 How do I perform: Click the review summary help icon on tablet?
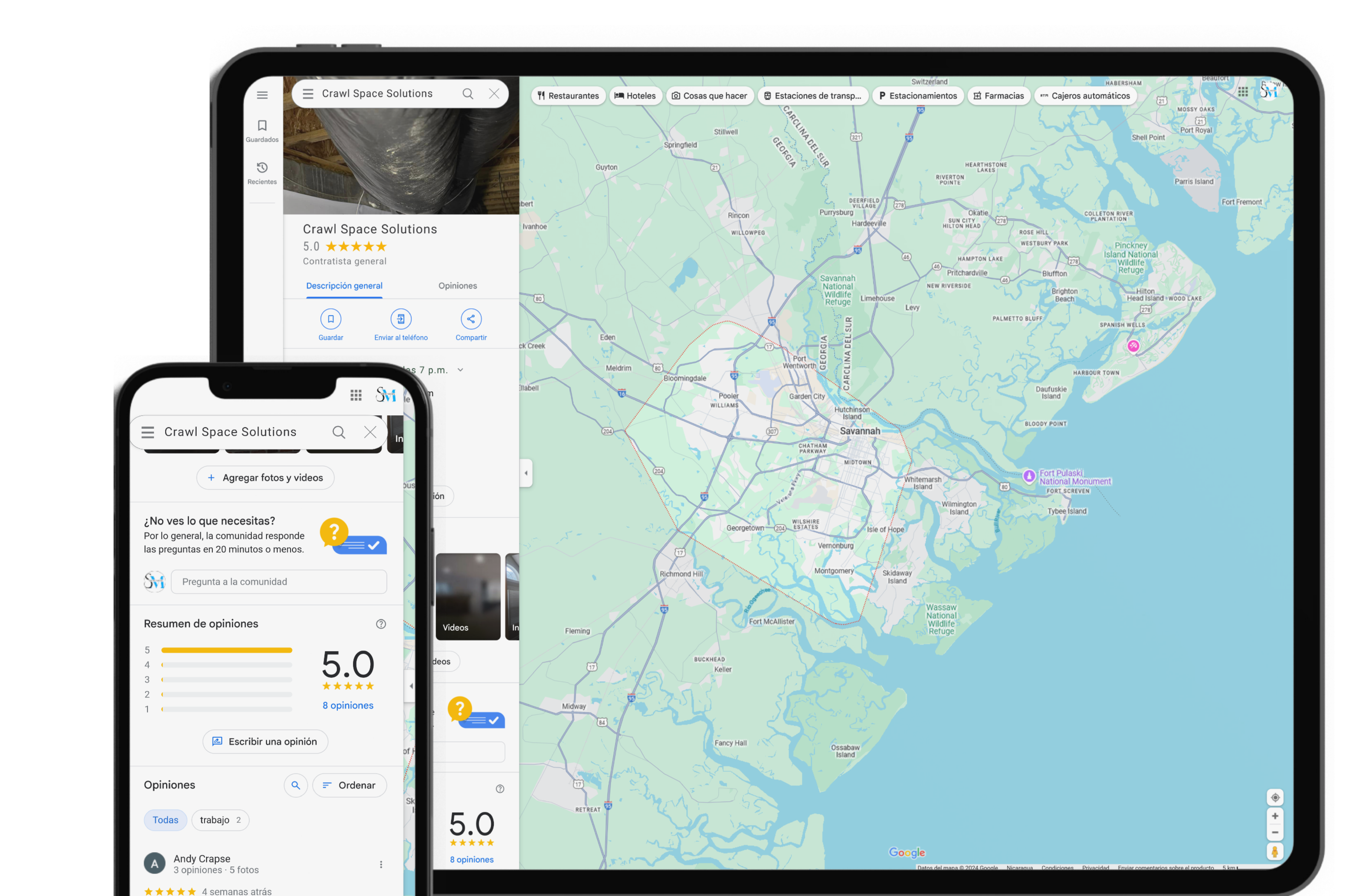pos(500,789)
